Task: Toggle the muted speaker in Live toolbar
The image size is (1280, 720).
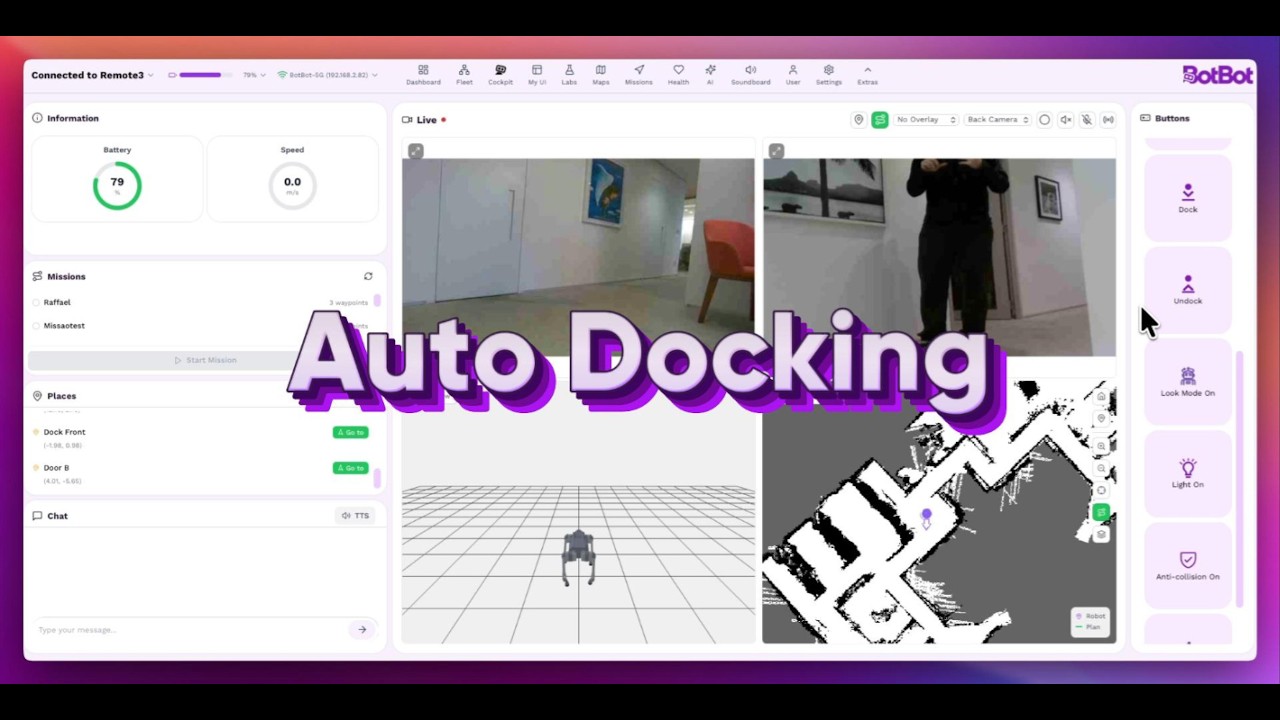Action: [1066, 120]
